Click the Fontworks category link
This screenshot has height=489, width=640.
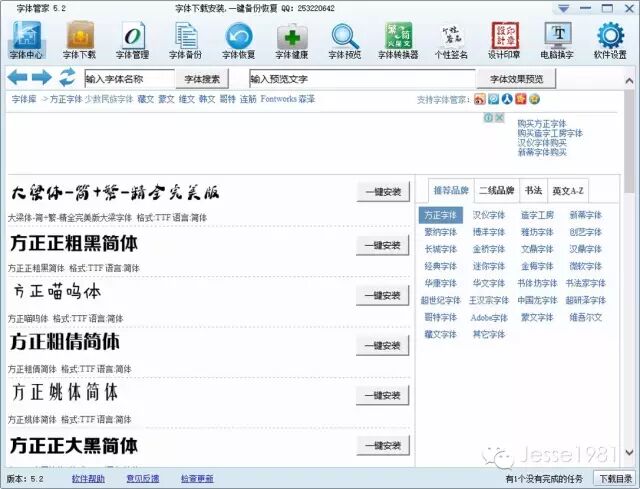(x=279, y=99)
